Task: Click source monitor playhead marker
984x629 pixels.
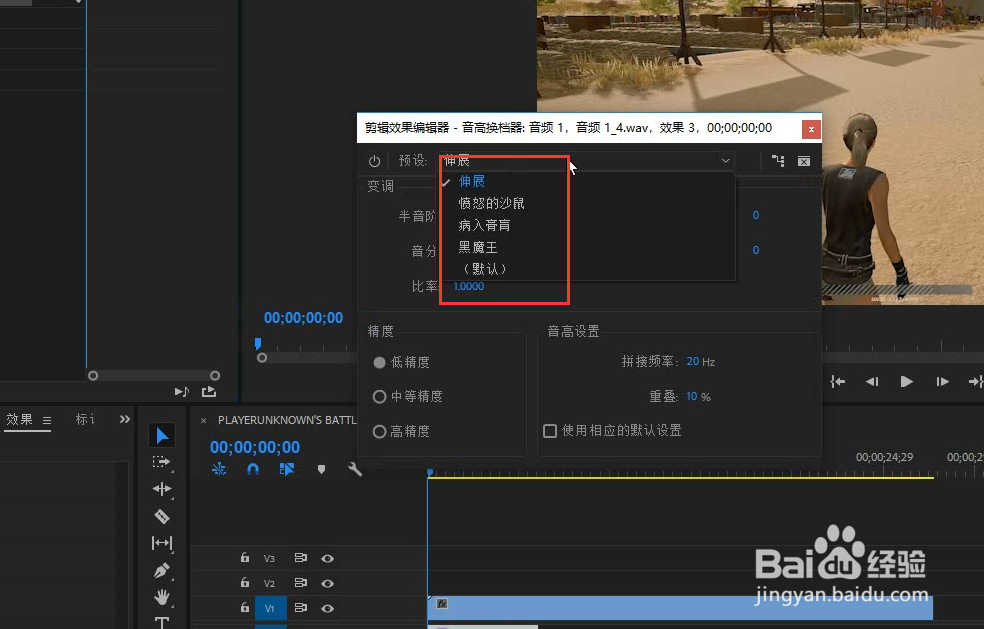Action: (258, 344)
